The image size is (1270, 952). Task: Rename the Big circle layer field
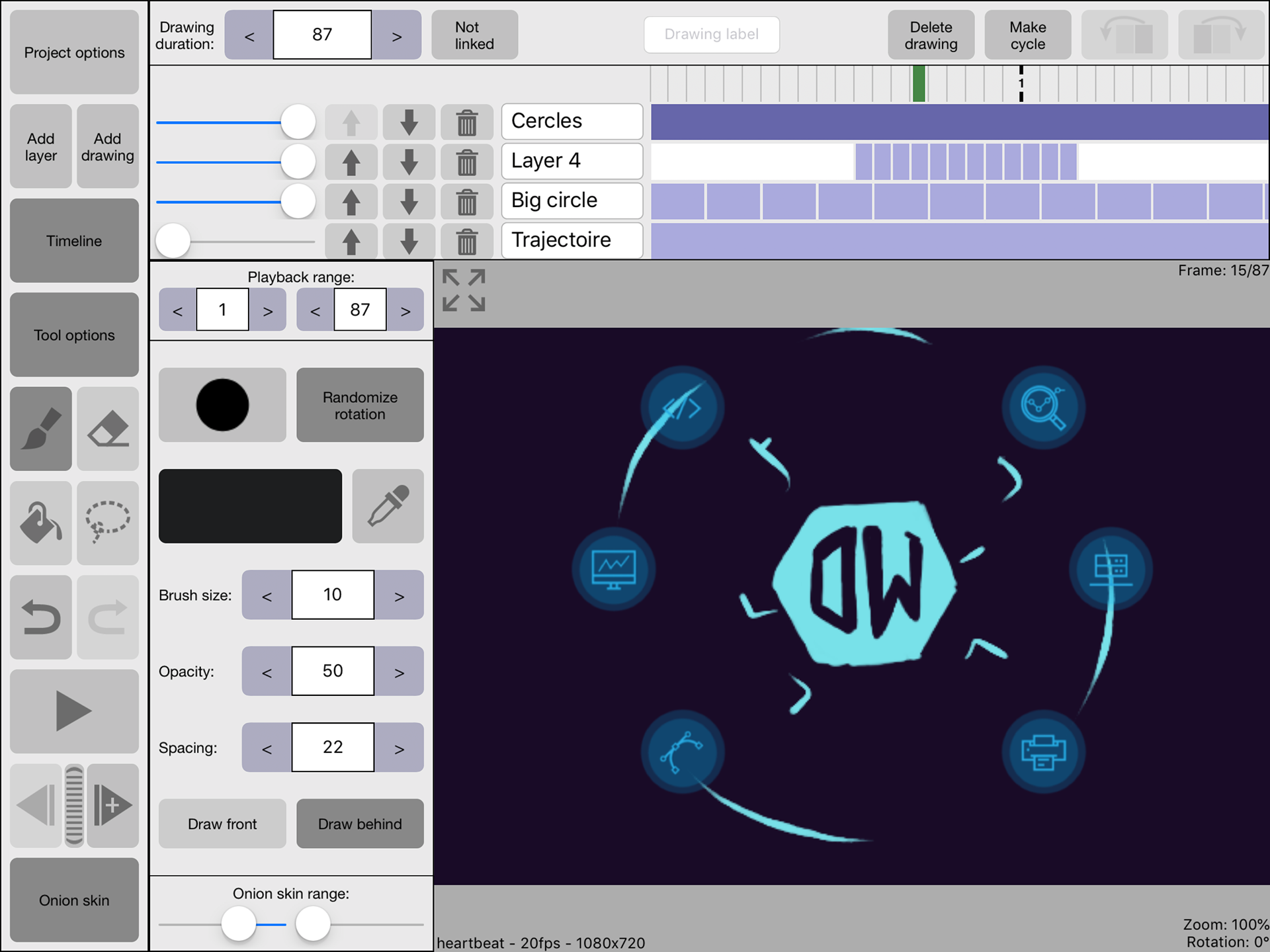pyautogui.click(x=572, y=200)
